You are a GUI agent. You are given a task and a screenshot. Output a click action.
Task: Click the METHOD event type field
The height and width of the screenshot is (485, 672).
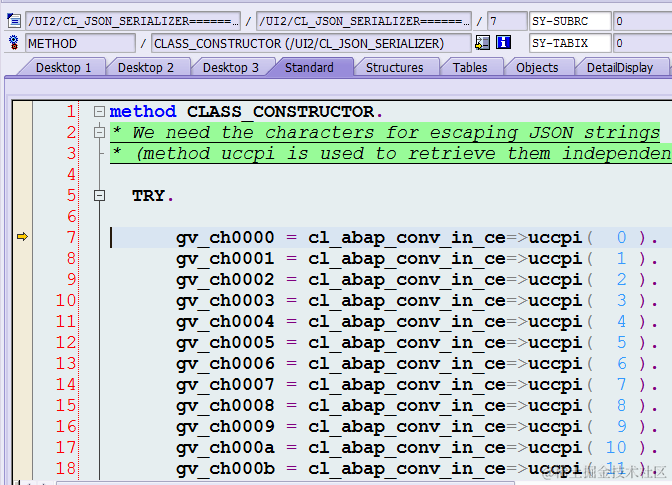coord(80,43)
